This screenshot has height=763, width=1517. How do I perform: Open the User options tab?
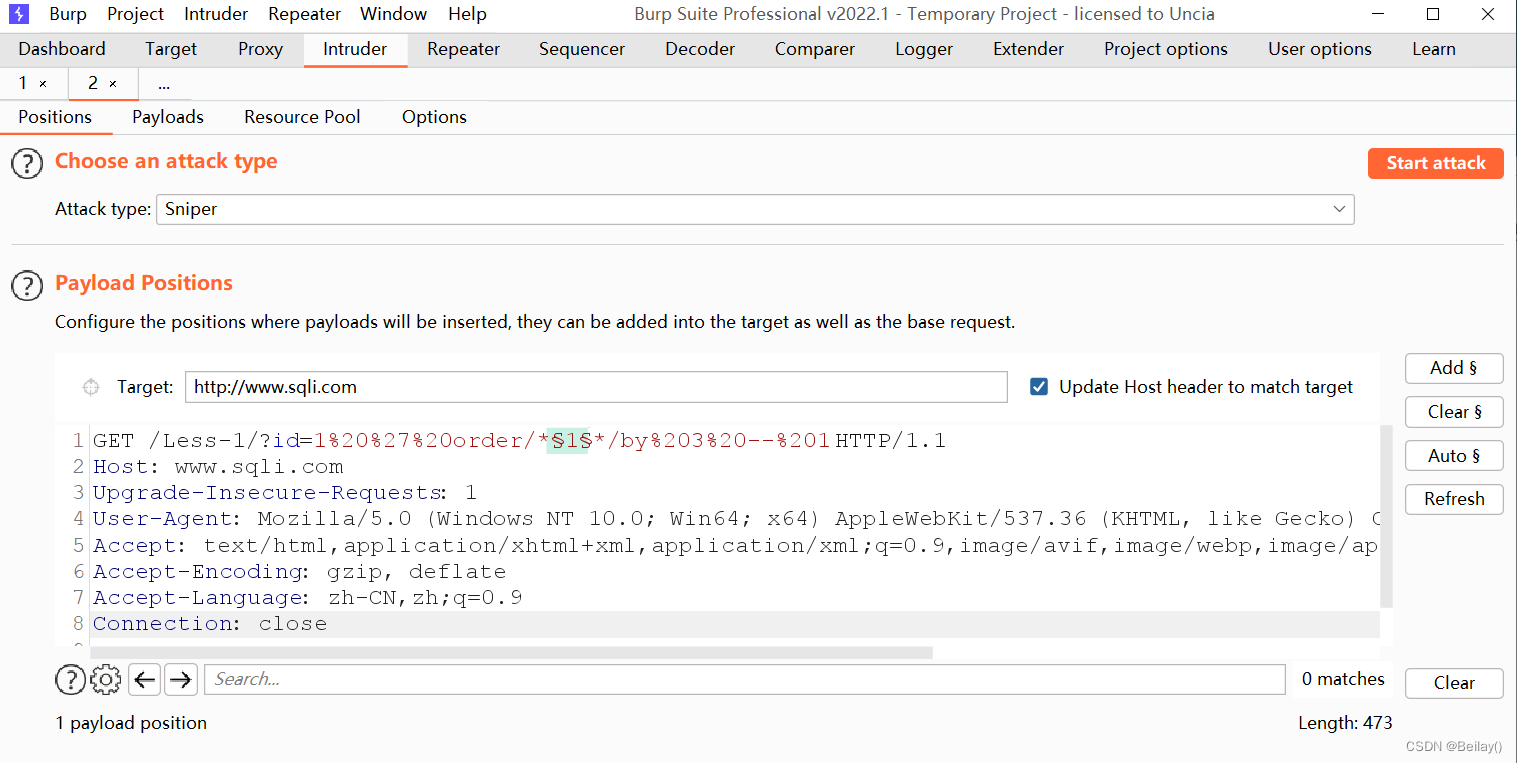click(1320, 49)
